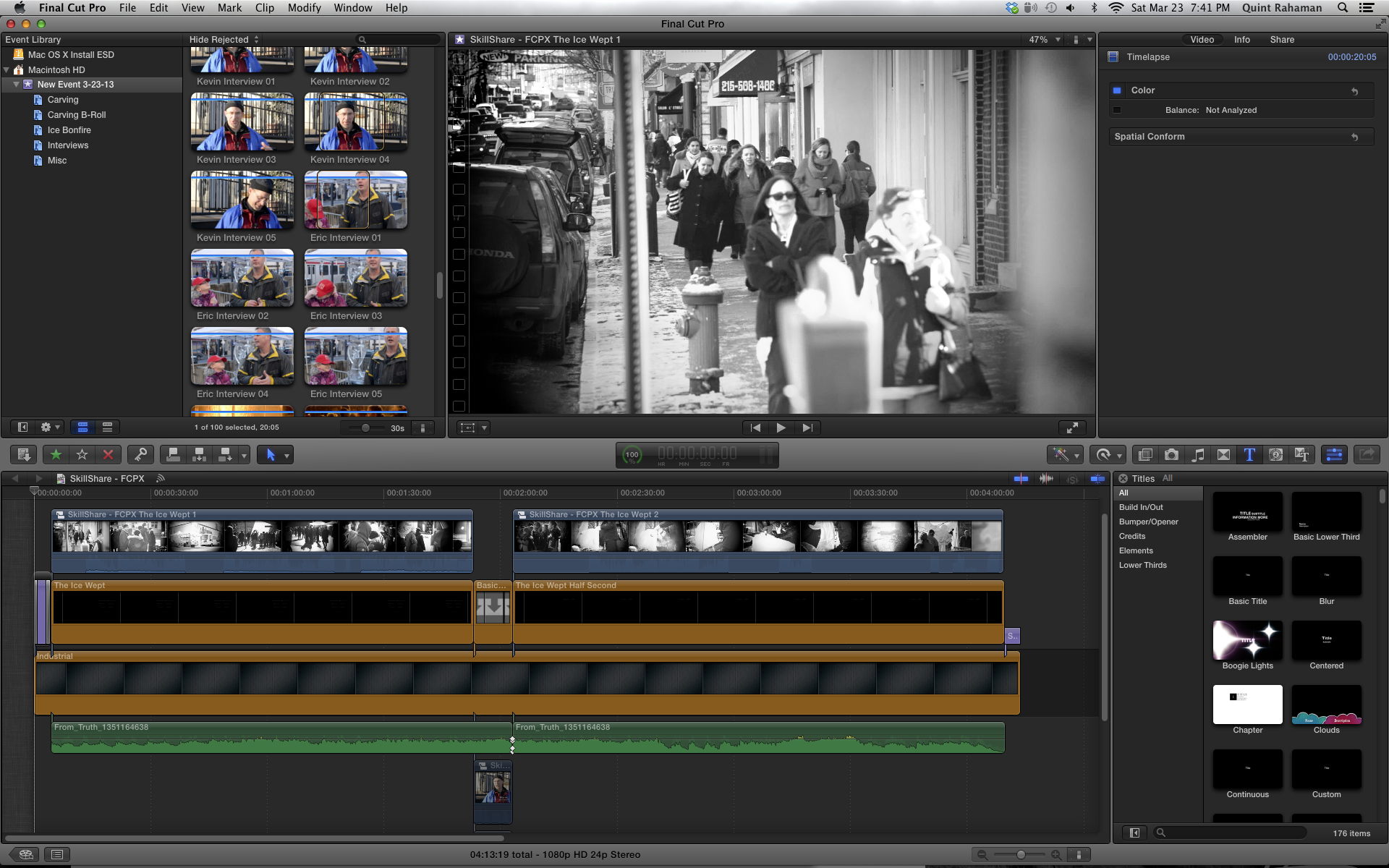Switch event browser to filmstrip view
Image resolution: width=1389 pixels, height=868 pixels.
coord(83,427)
